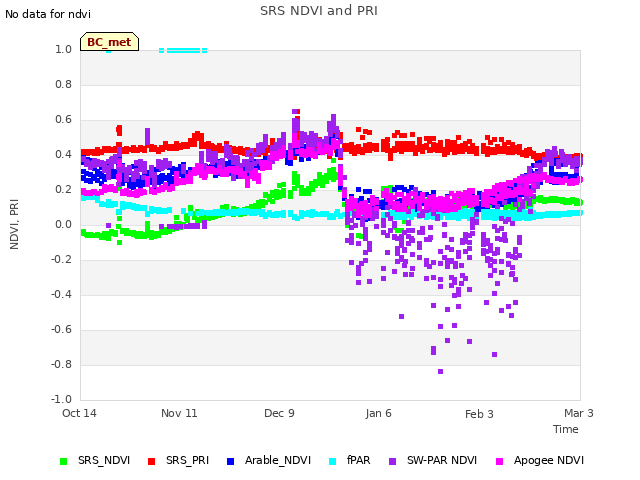Click the Feb 3 x-axis label

479,414
